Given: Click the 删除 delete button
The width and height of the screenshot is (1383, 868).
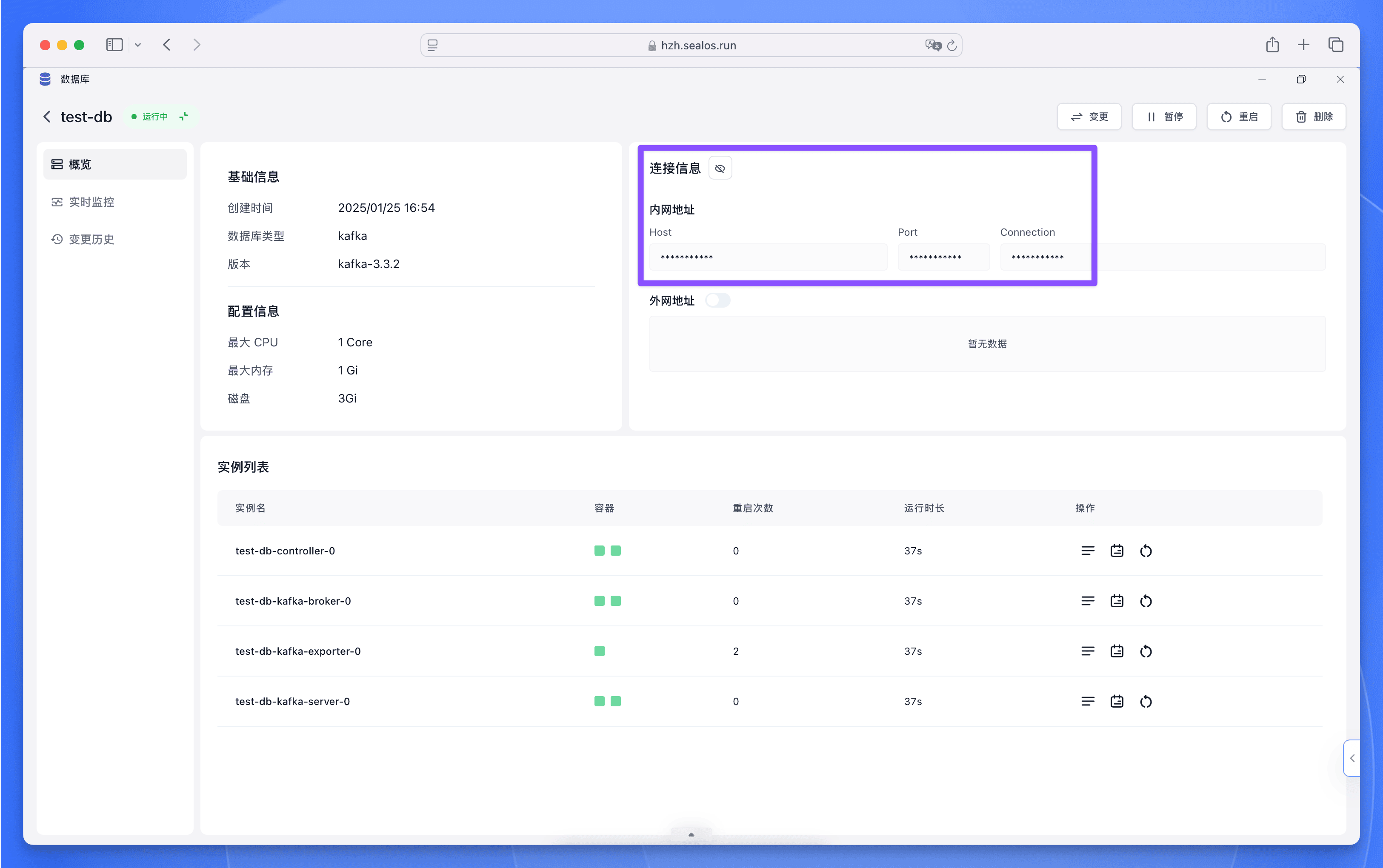Looking at the screenshot, I should [1314, 117].
